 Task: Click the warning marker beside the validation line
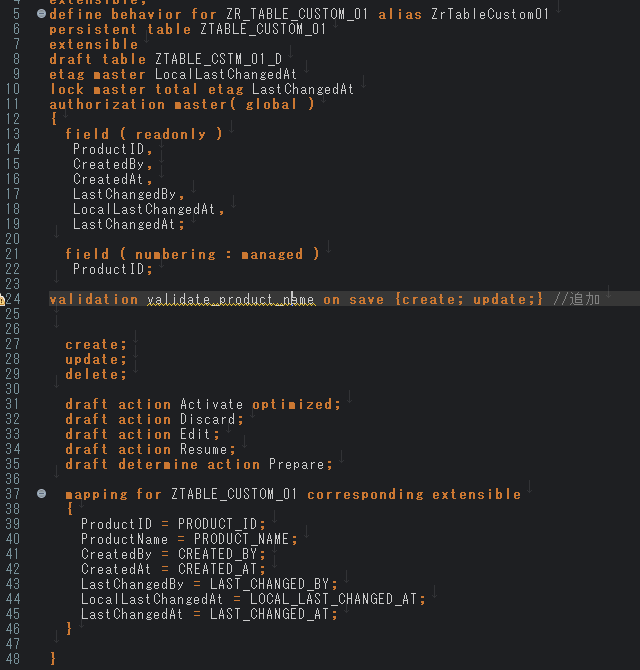click(x=3, y=300)
